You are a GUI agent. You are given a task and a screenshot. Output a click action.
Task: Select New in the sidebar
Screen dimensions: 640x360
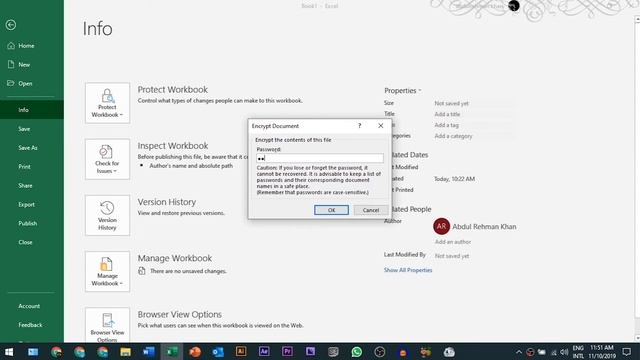click(19, 64)
